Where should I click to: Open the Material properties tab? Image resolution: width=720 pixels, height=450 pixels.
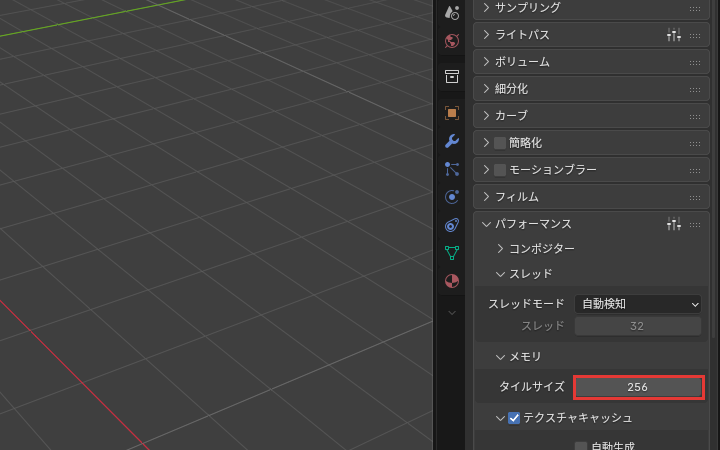pos(452,281)
